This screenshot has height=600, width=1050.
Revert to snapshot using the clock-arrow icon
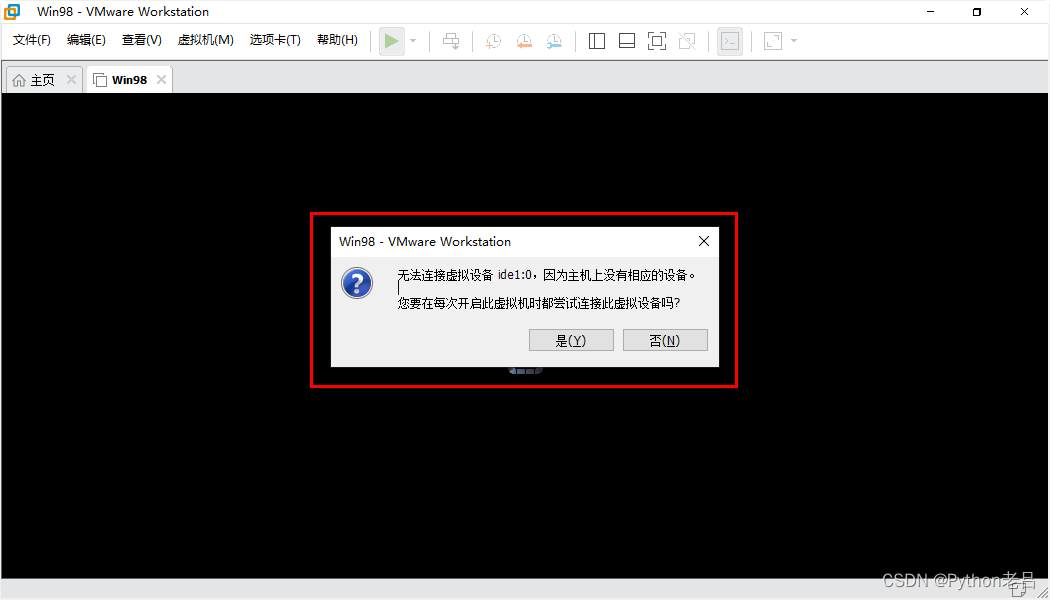tap(524, 42)
